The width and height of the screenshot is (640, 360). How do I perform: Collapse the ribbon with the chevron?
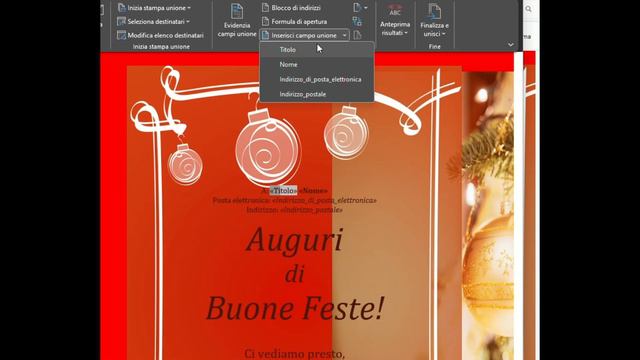[x=511, y=44]
